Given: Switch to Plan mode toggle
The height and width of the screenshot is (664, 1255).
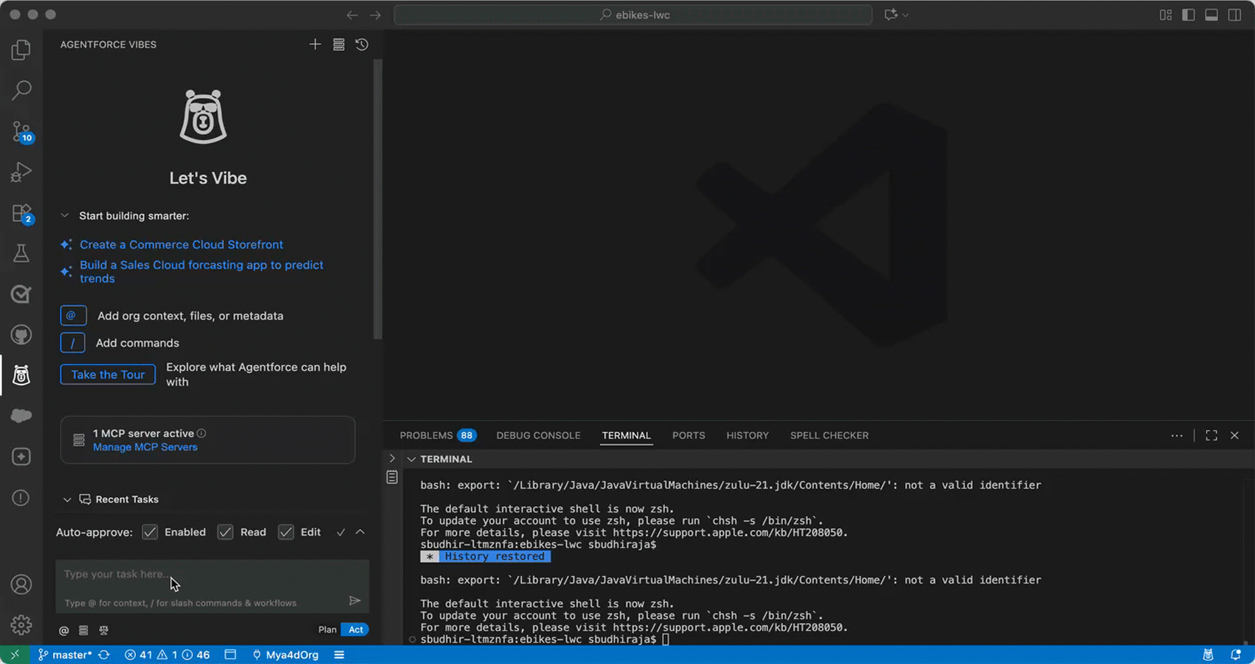Looking at the screenshot, I should [327, 629].
